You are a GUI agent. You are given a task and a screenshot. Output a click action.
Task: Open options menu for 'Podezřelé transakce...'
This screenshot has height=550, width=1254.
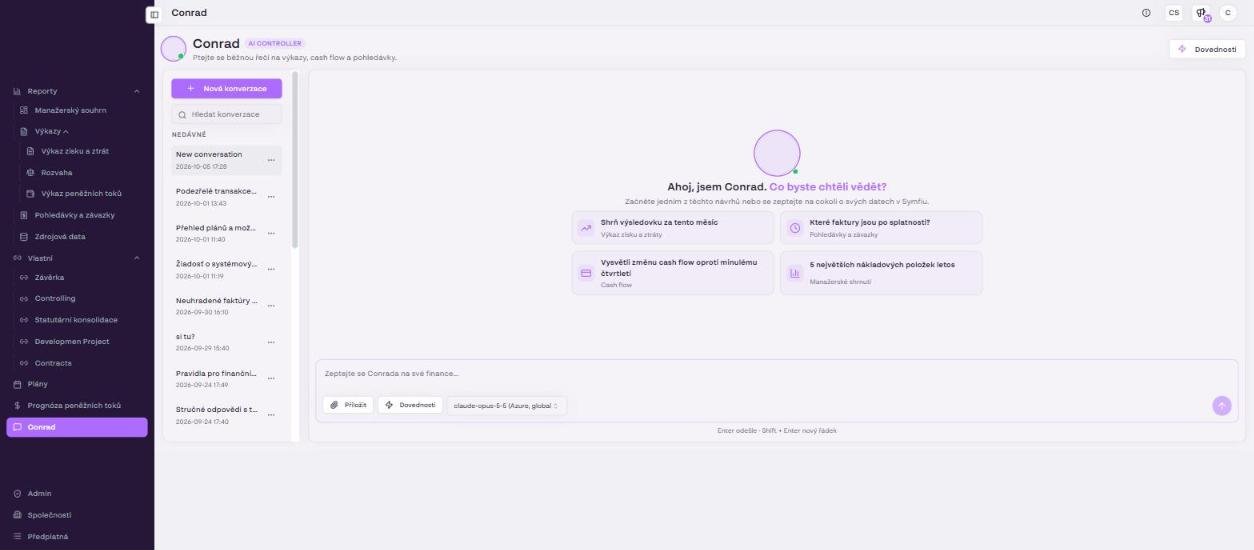[x=271, y=197]
